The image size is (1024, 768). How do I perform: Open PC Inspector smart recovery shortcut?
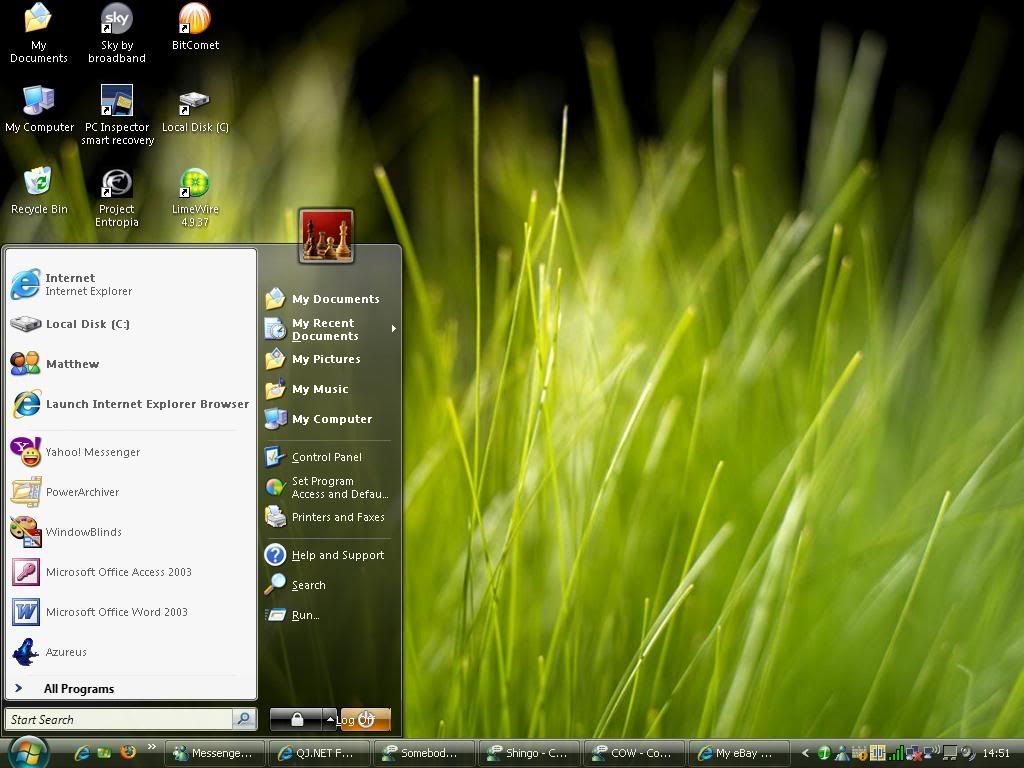(118, 115)
